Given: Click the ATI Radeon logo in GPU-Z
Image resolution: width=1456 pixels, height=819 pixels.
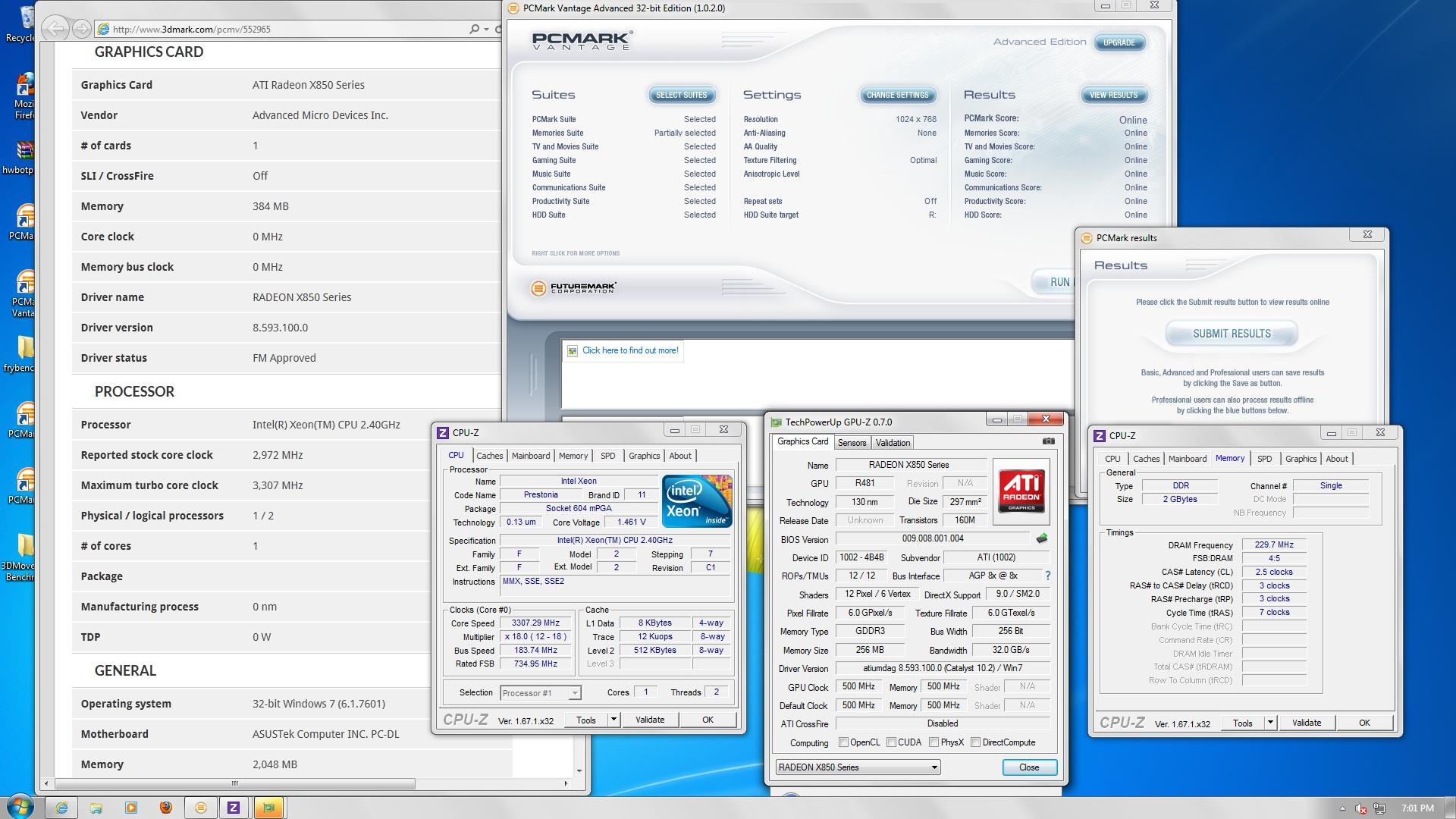Looking at the screenshot, I should point(1021,491).
